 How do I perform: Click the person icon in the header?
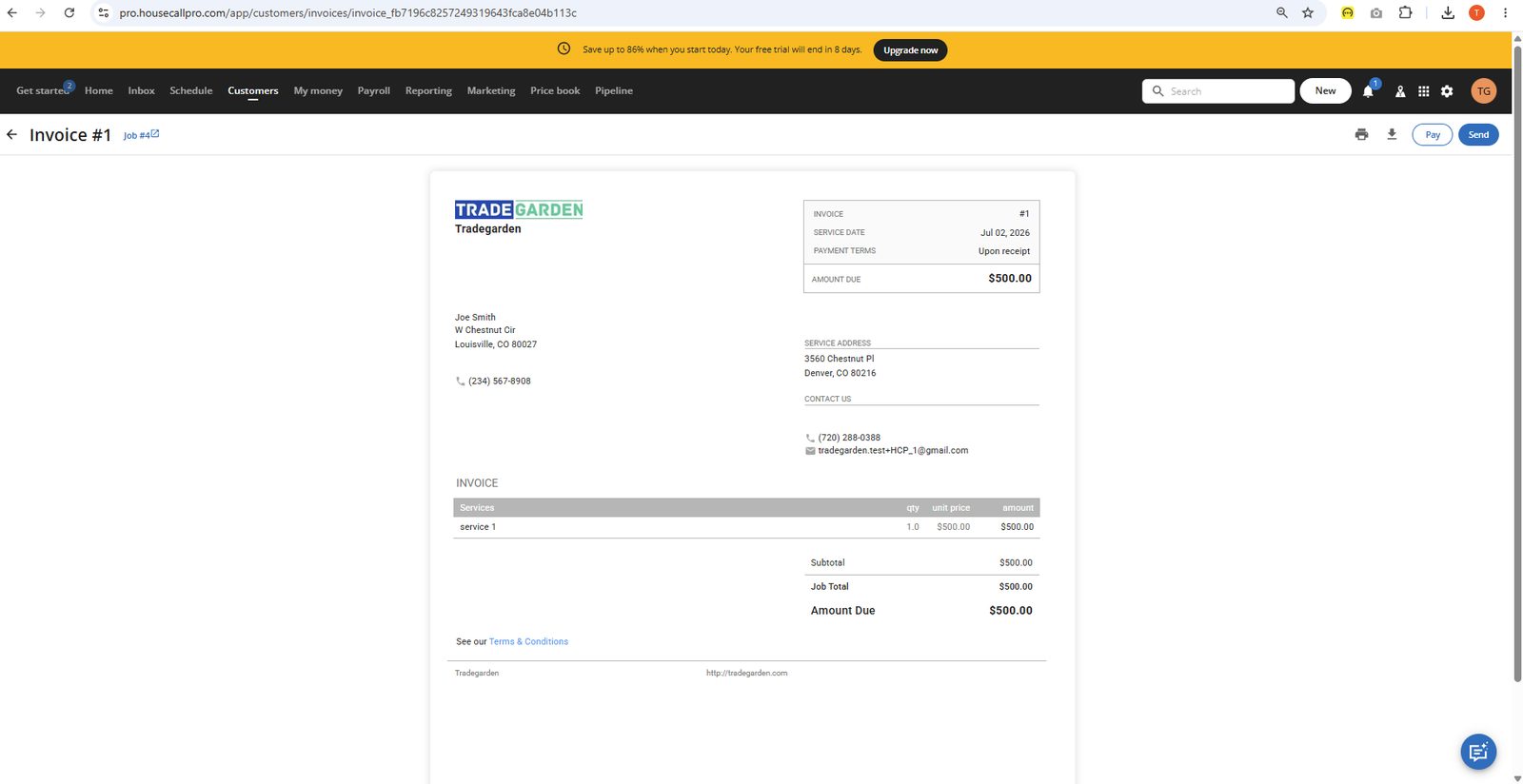[x=1400, y=91]
